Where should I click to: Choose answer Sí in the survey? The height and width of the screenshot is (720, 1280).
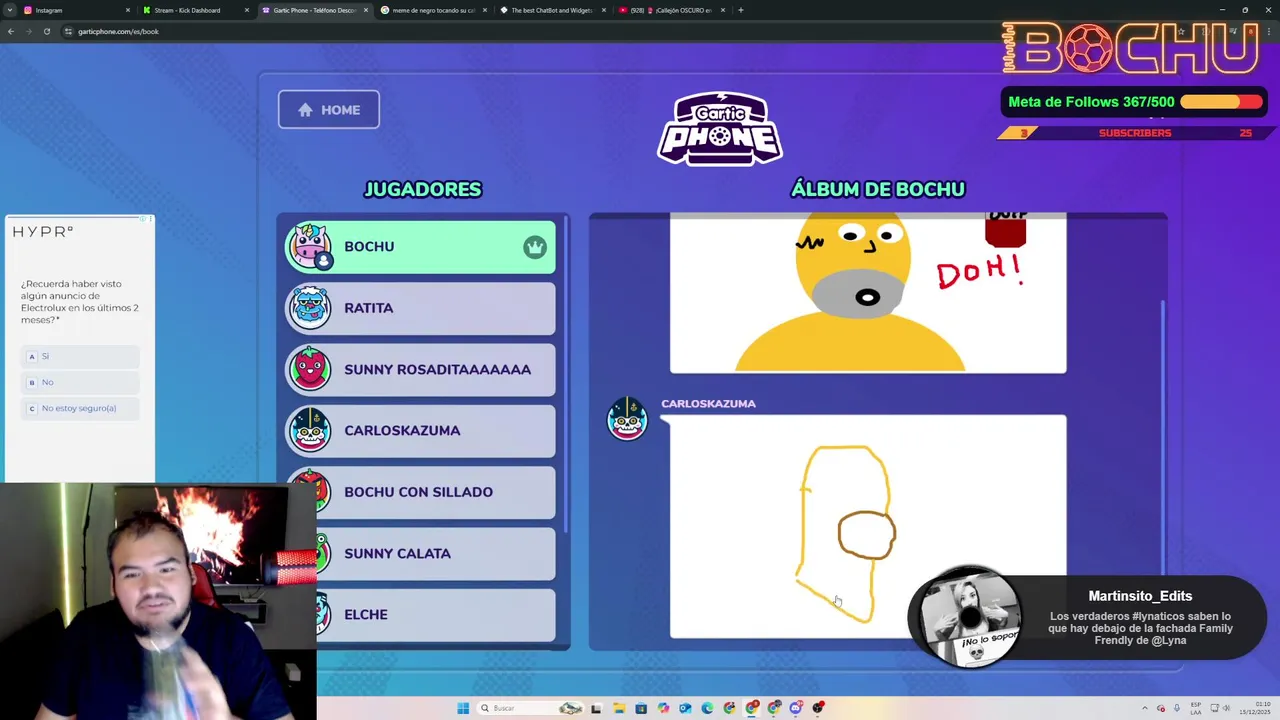pos(81,356)
